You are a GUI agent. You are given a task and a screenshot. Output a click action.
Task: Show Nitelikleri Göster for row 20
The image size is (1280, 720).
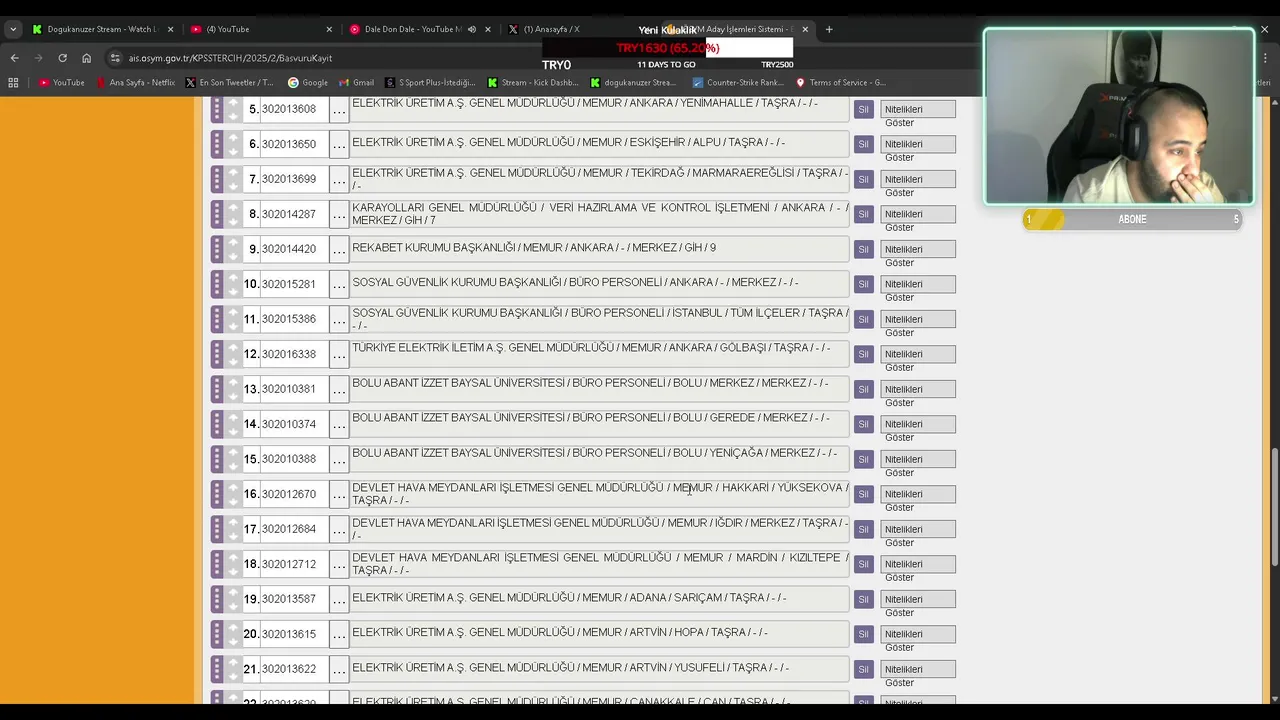pyautogui.click(x=918, y=634)
